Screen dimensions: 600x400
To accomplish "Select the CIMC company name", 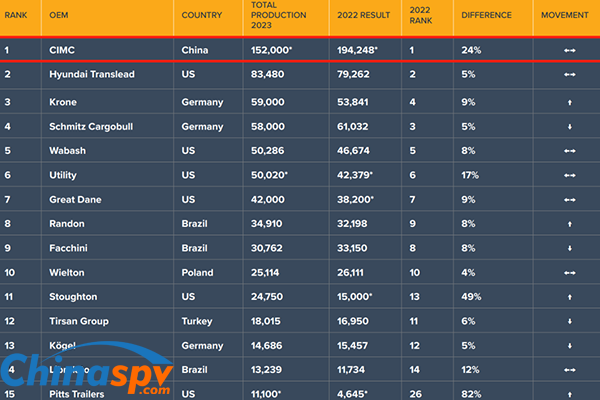I will point(62,50).
